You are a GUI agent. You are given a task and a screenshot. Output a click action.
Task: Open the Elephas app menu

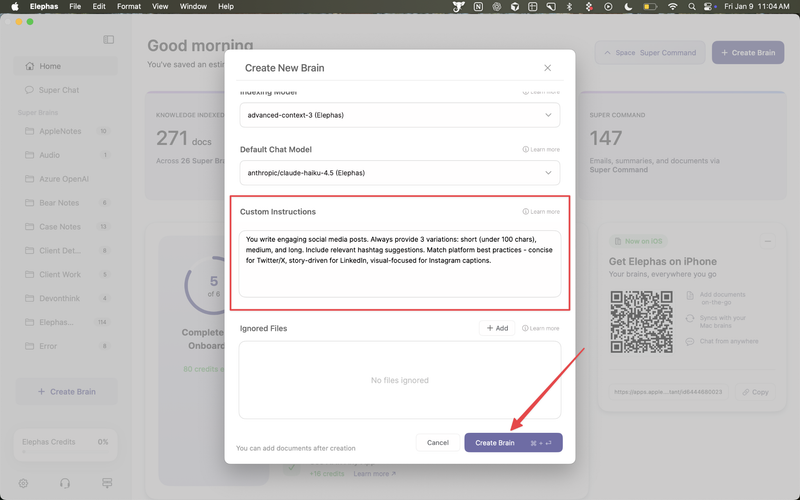coord(44,7)
